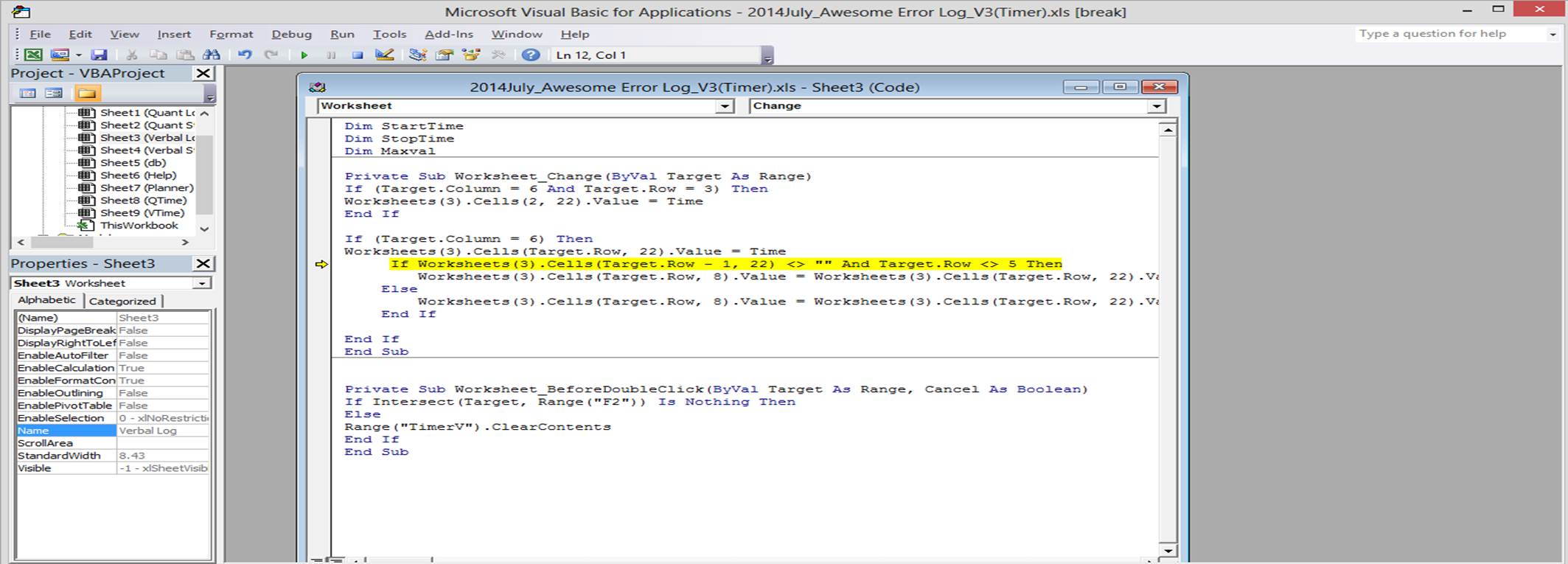Open the Window menu
This screenshot has width=1568, height=564.
(x=517, y=34)
